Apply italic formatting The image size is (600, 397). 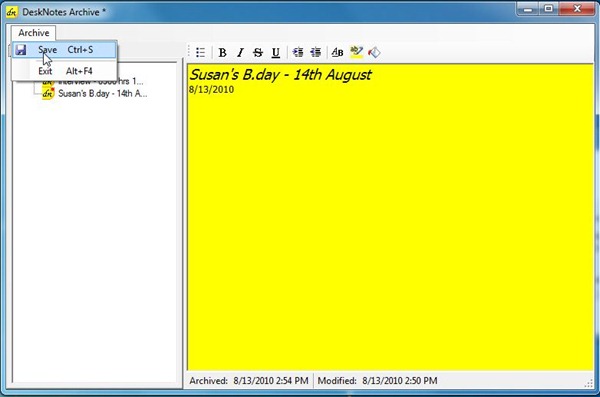point(240,52)
